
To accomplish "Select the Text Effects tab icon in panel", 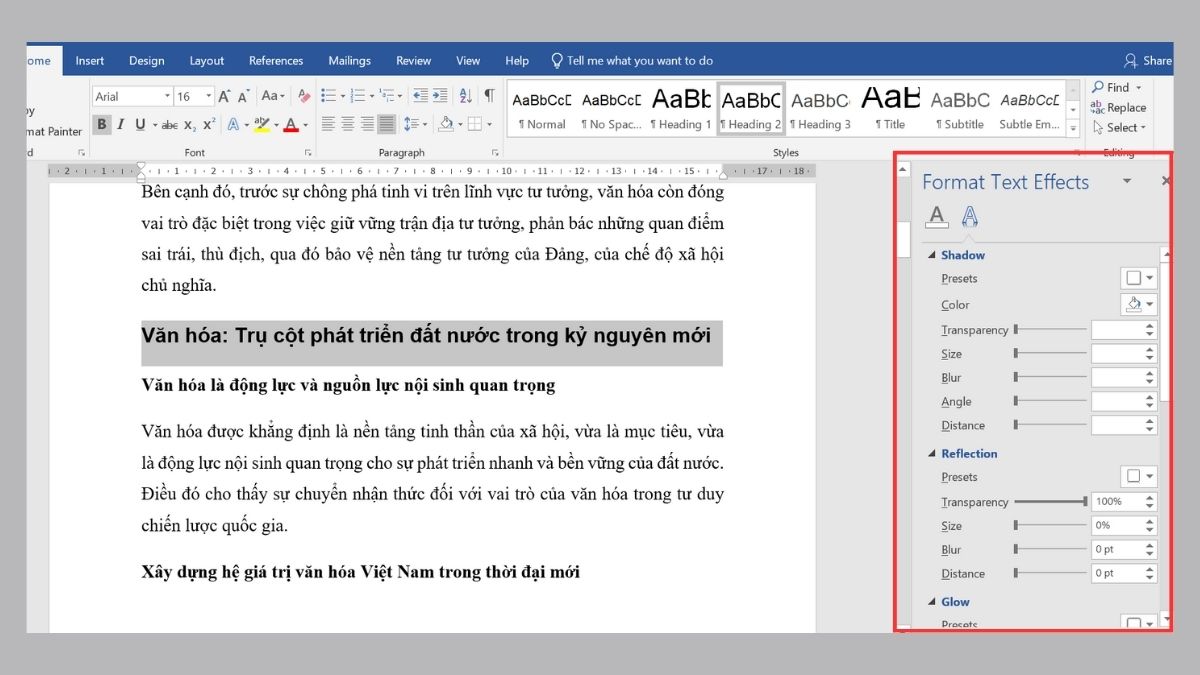I will (969, 215).
